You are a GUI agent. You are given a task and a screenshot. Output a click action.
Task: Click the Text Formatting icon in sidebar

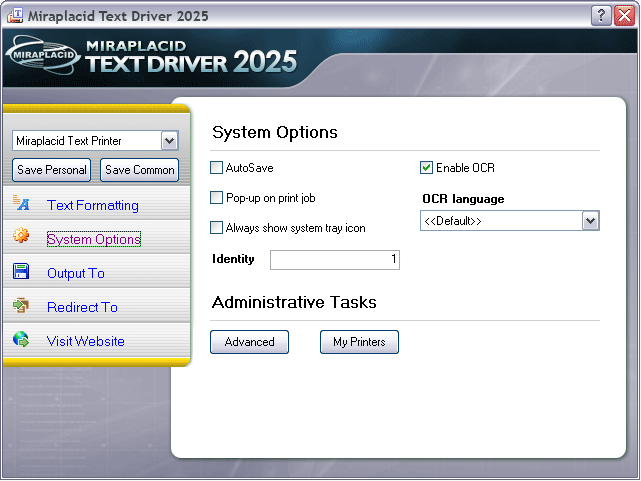(x=21, y=203)
